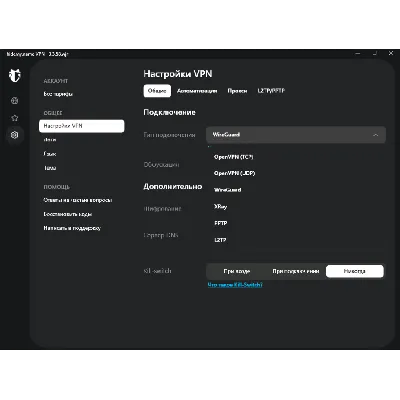Open the globe servers icon in the sidebar
The height and width of the screenshot is (400, 400).
click(x=14, y=100)
